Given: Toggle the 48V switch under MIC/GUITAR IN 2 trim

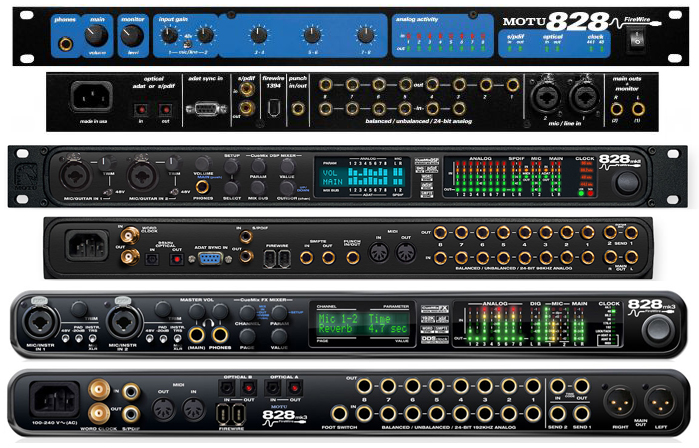Looking at the screenshot, I should 175,192.
